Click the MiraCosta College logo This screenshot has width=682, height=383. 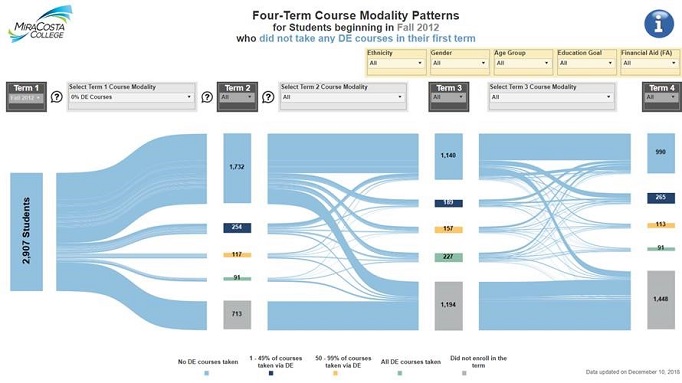click(40, 24)
